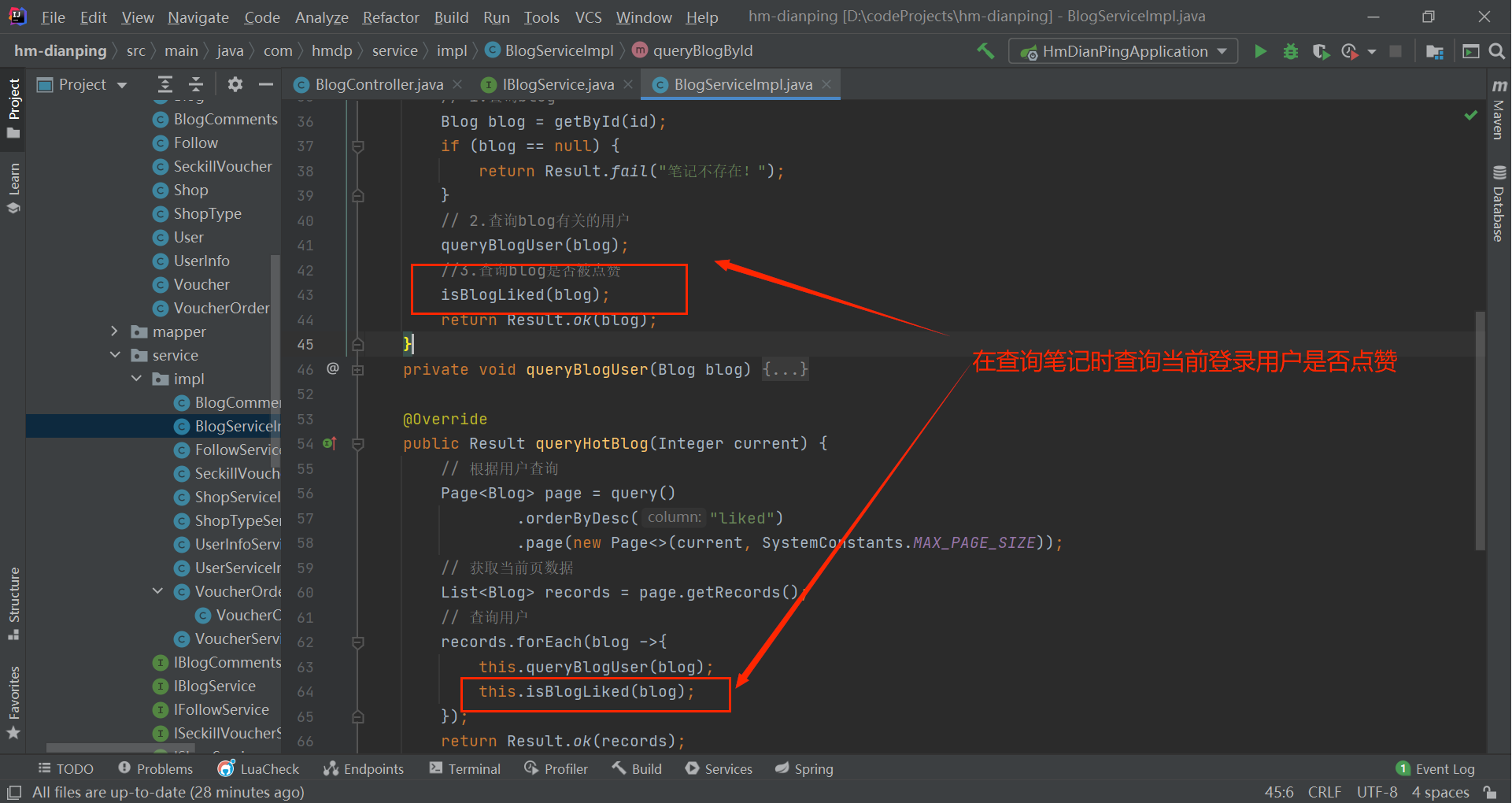1512x803 pixels.
Task: Open the Refactor menu
Action: coord(390,17)
